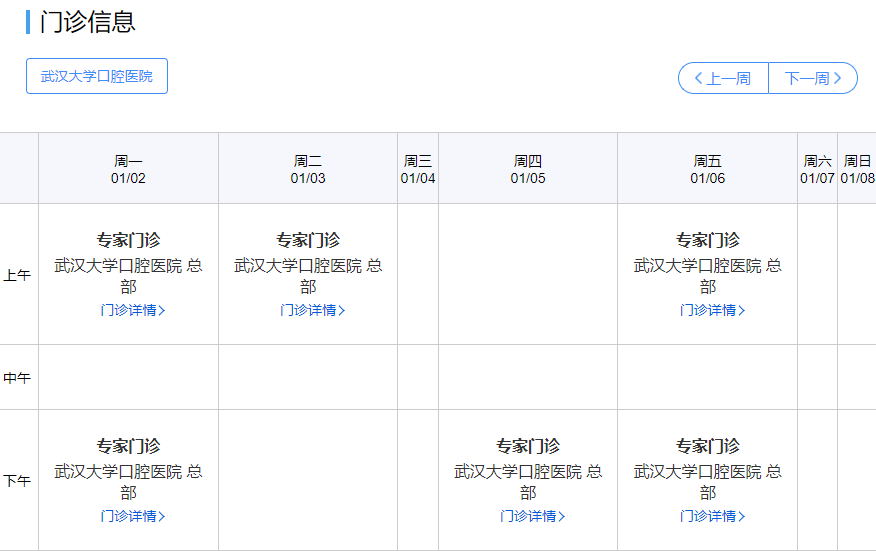
Task: Open 门诊详情 for Monday morning
Action: (x=132, y=310)
